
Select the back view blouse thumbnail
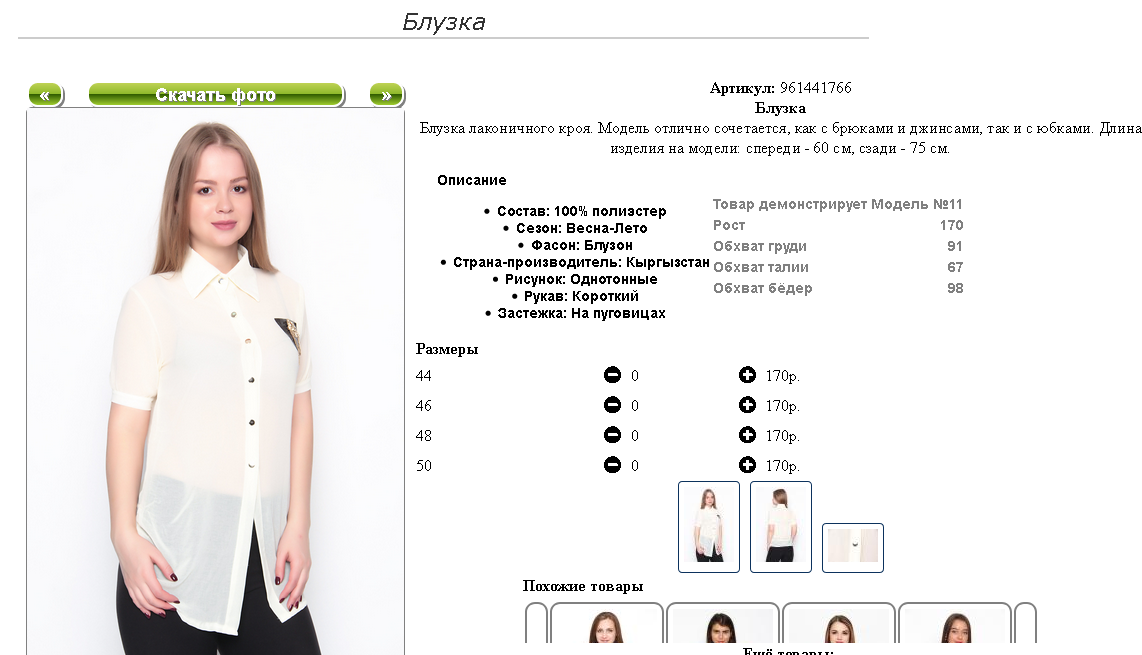click(x=781, y=527)
